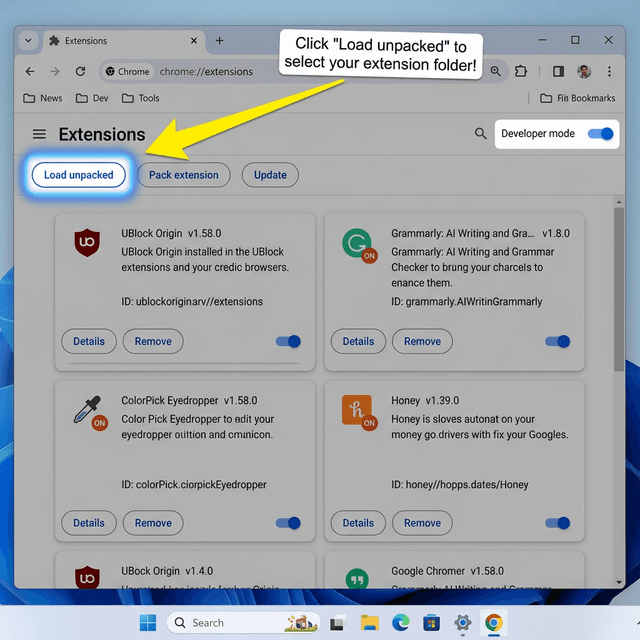This screenshot has height=640, width=640.
Task: Open the Chrome three-dot menu
Action: point(609,71)
